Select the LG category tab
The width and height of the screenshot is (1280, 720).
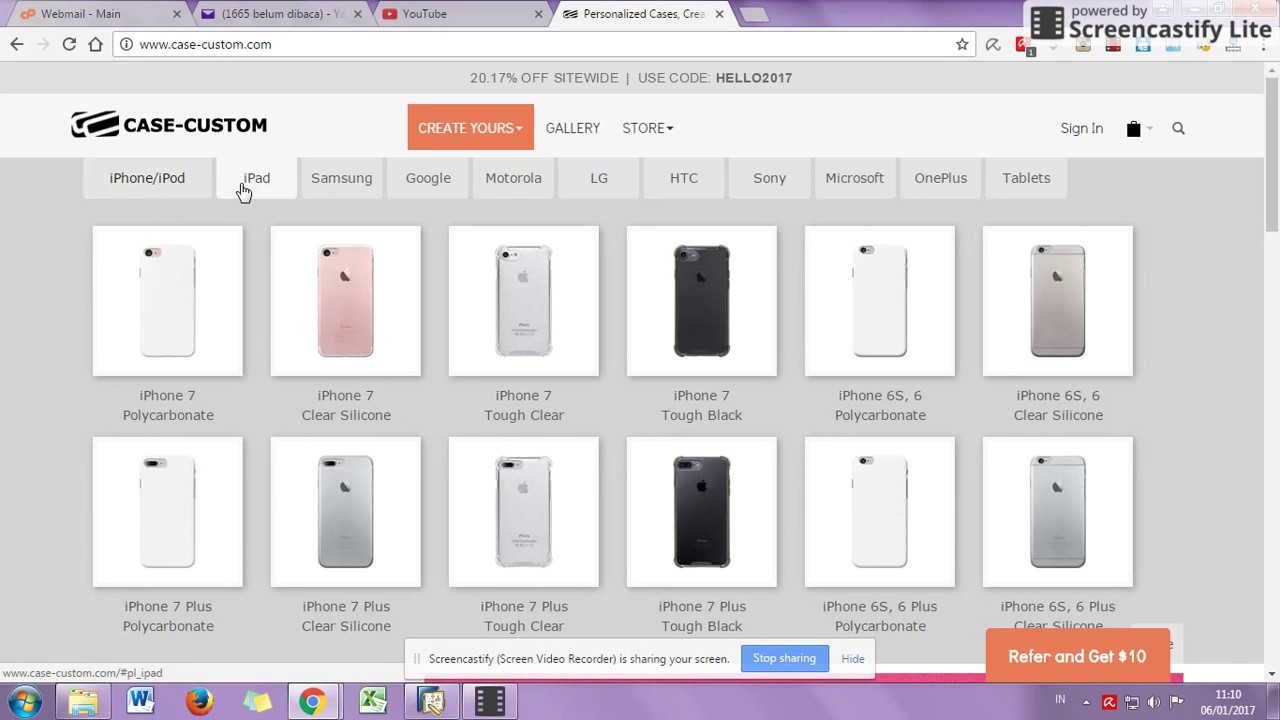(x=599, y=178)
